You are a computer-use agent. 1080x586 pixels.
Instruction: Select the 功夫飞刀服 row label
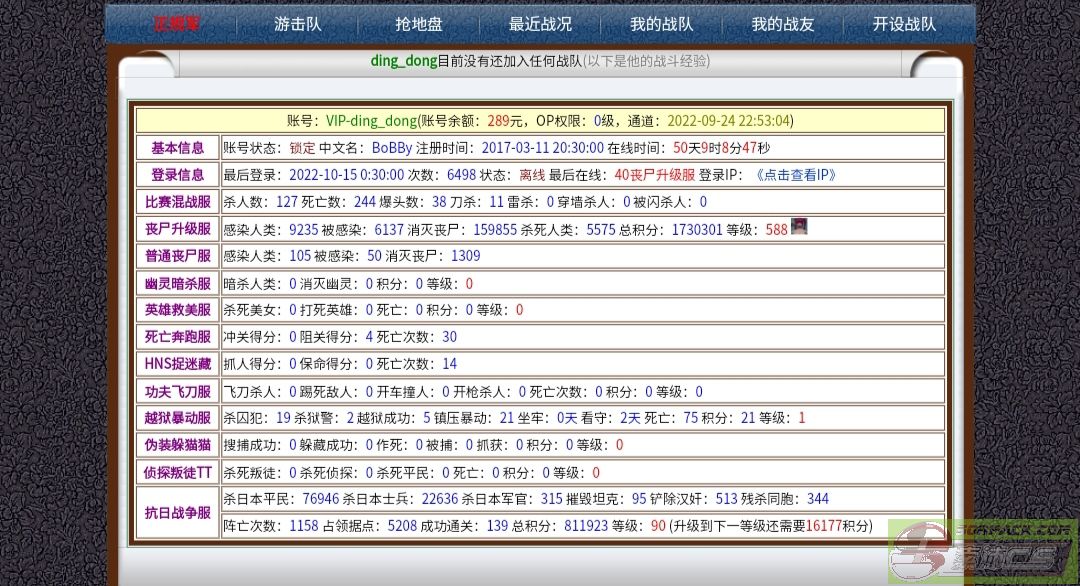178,392
